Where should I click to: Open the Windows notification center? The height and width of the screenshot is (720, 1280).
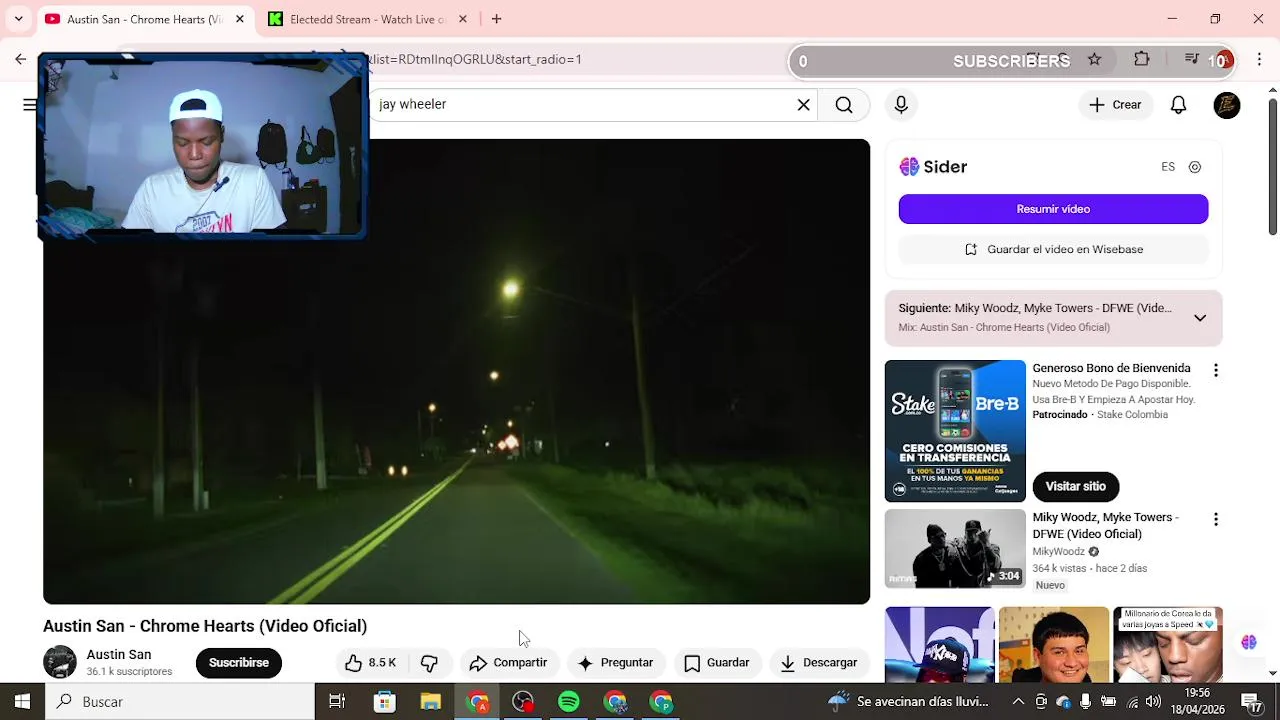1251,702
